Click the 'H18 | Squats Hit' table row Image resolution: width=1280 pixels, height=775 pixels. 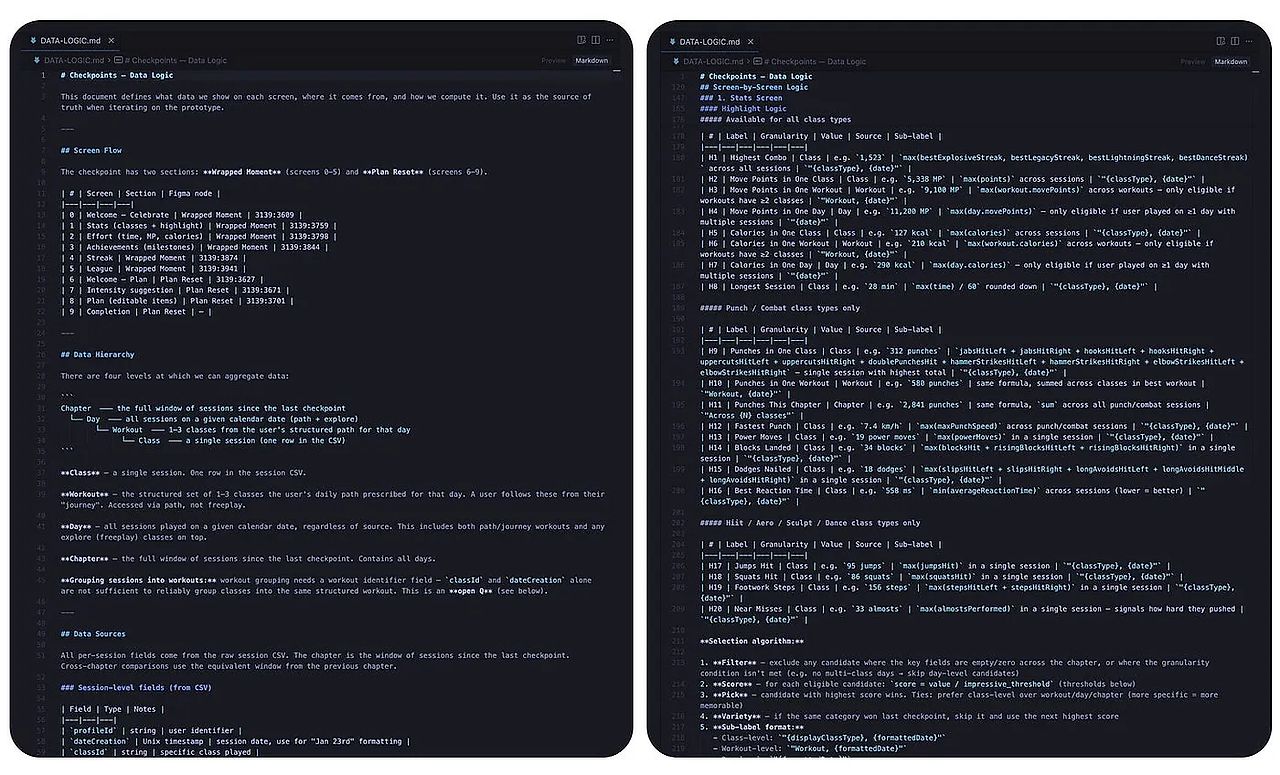942,577
